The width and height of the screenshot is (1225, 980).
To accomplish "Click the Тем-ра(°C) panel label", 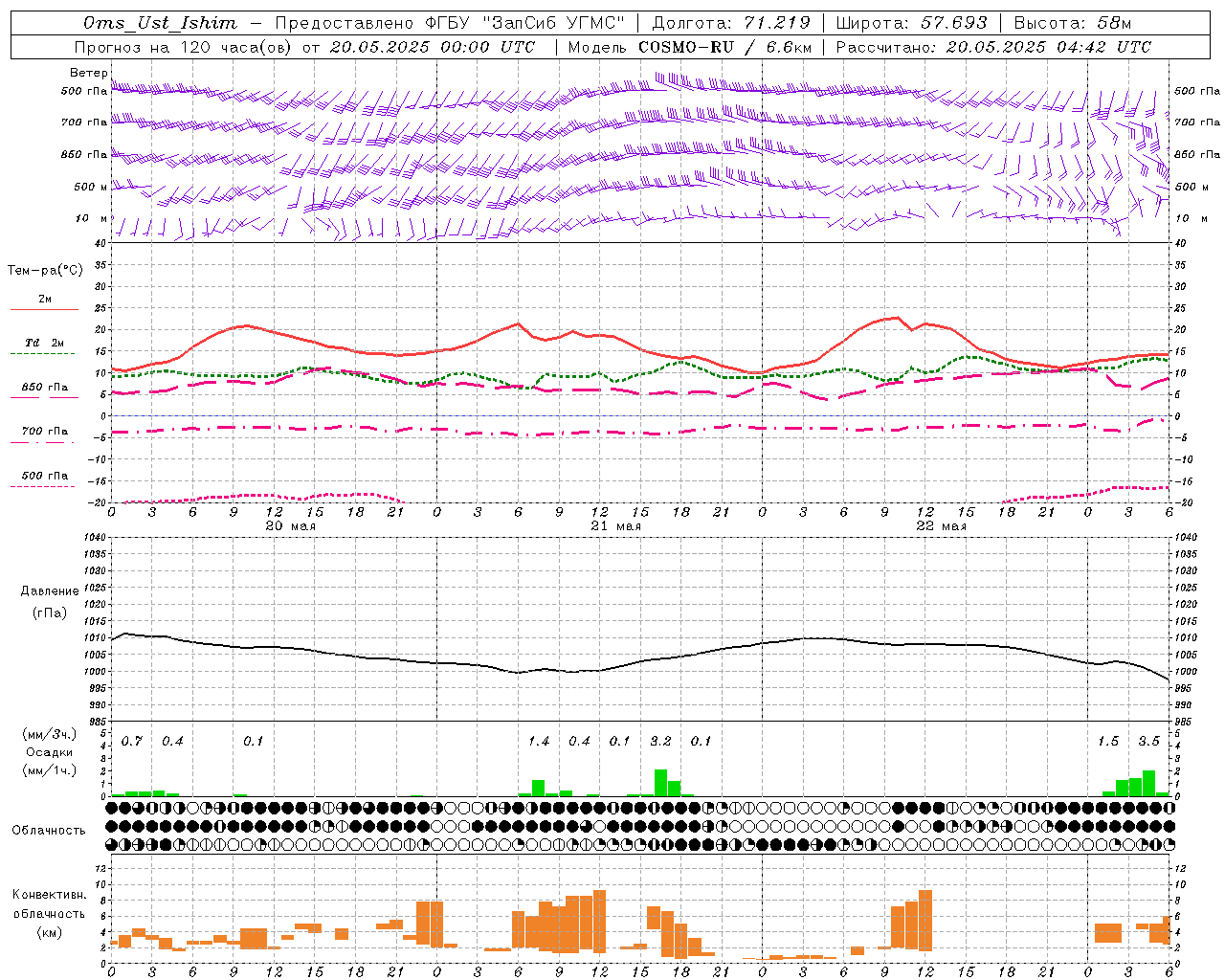I will pyautogui.click(x=45, y=271).
